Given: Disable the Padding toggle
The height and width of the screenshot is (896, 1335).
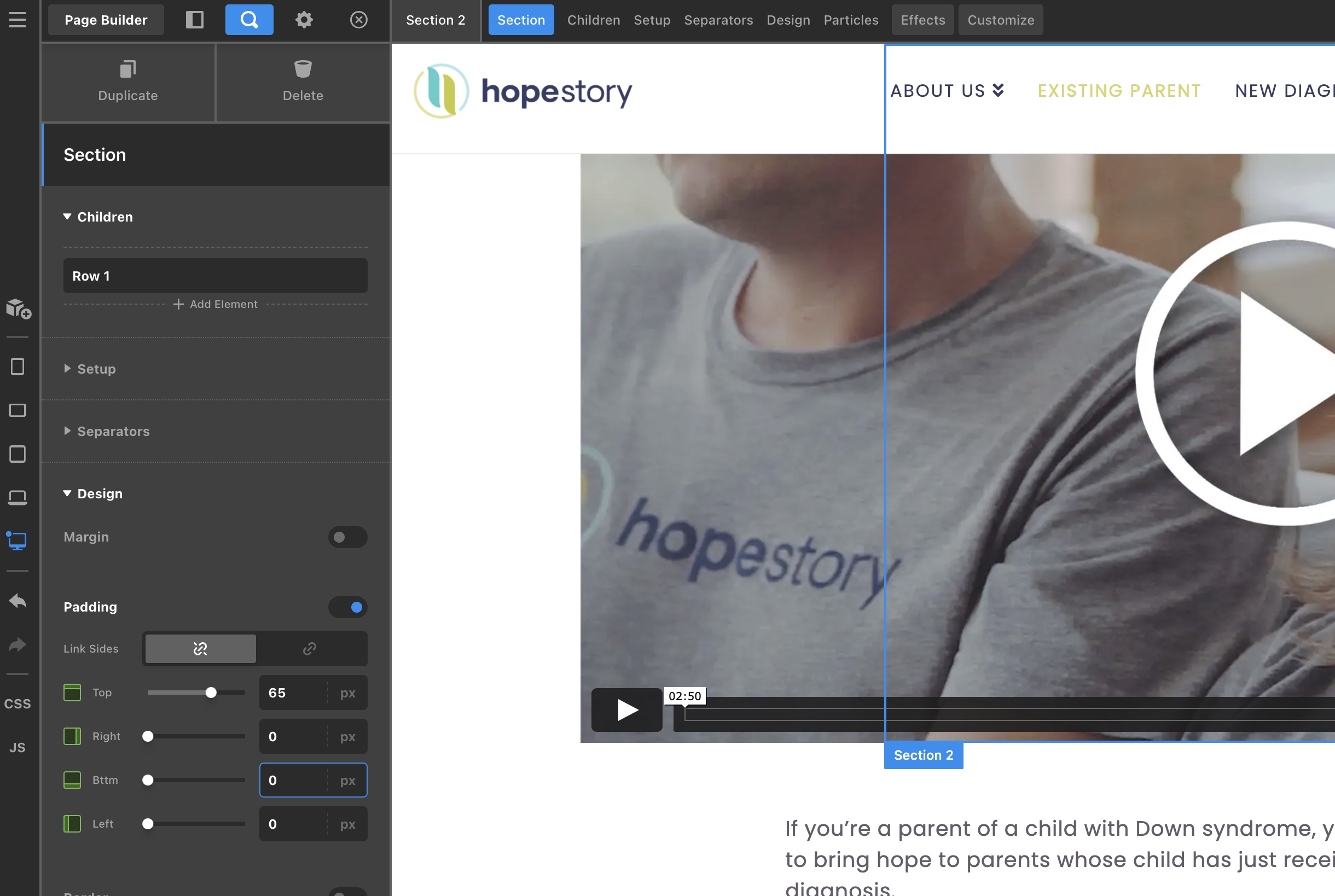Looking at the screenshot, I should tap(347, 607).
